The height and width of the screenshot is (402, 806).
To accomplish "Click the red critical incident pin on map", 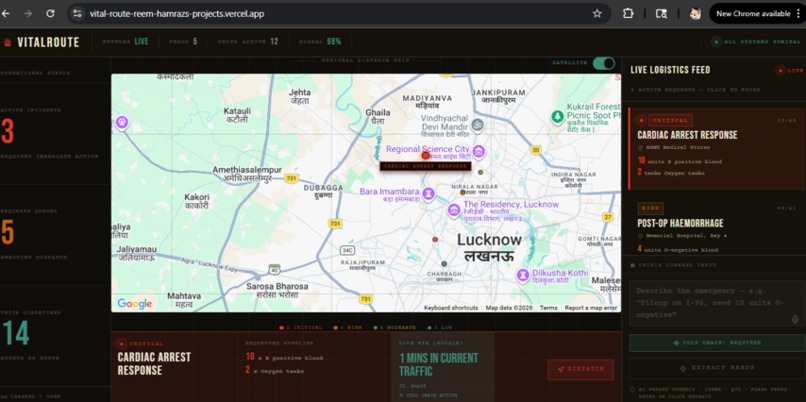I will pyautogui.click(x=425, y=155).
